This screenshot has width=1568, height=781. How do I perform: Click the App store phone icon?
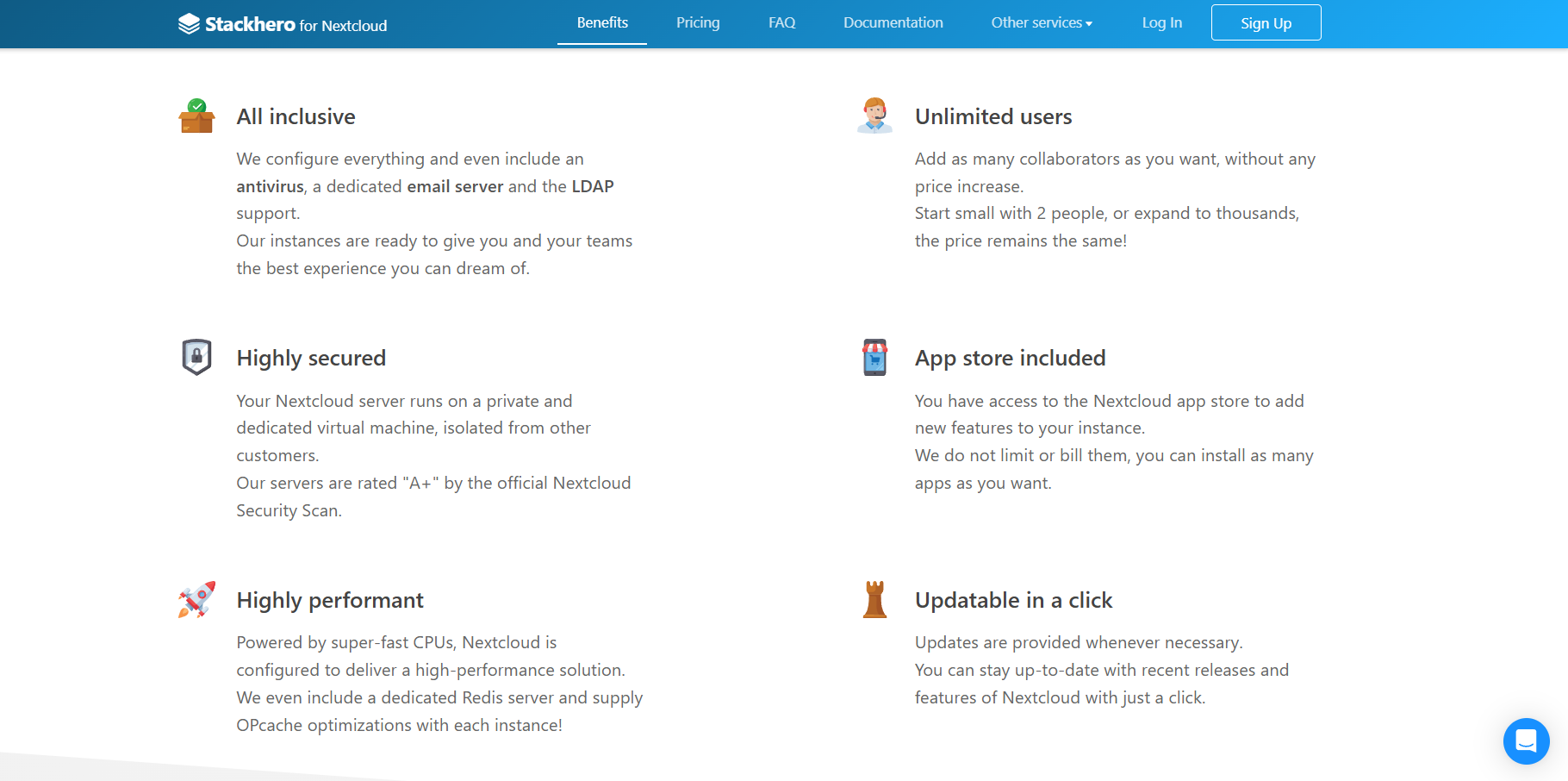click(874, 357)
